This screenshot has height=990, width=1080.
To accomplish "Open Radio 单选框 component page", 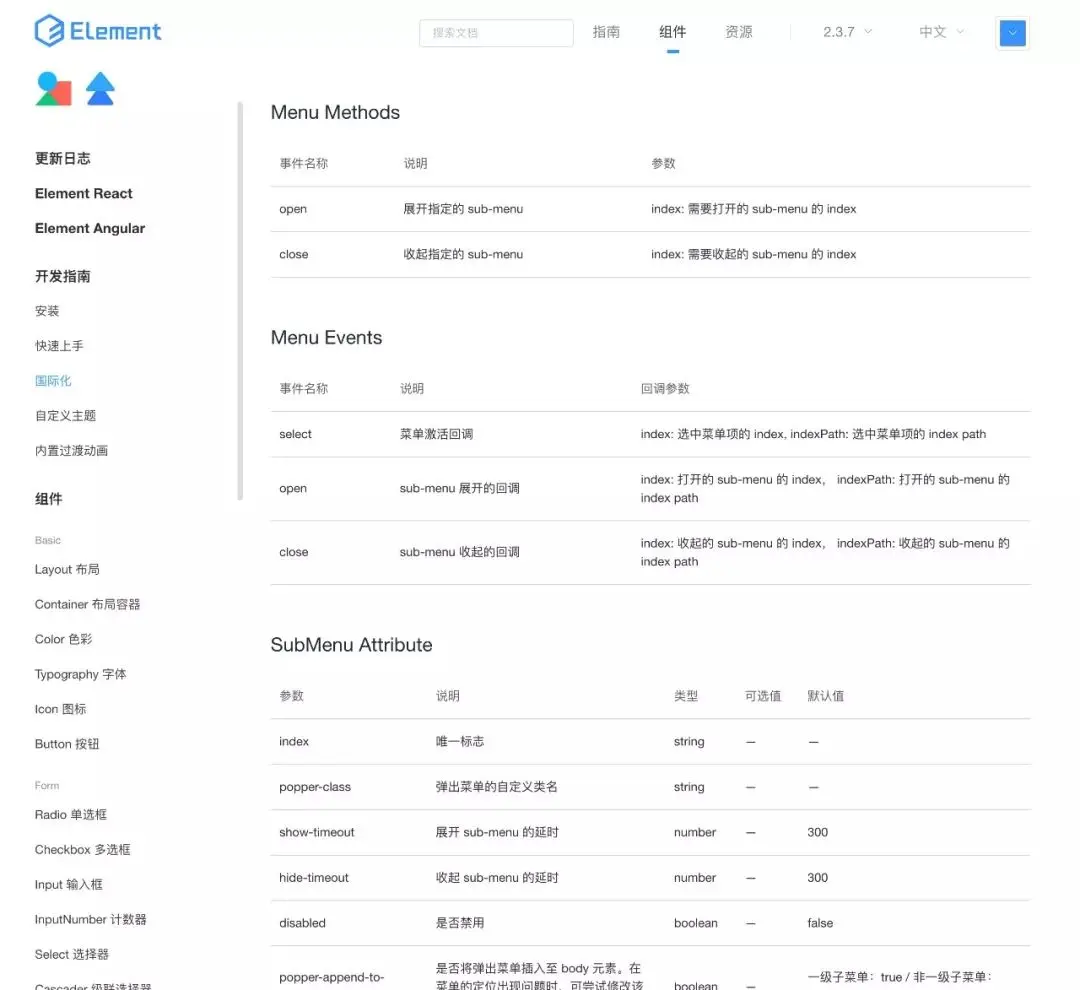I will click(71, 814).
